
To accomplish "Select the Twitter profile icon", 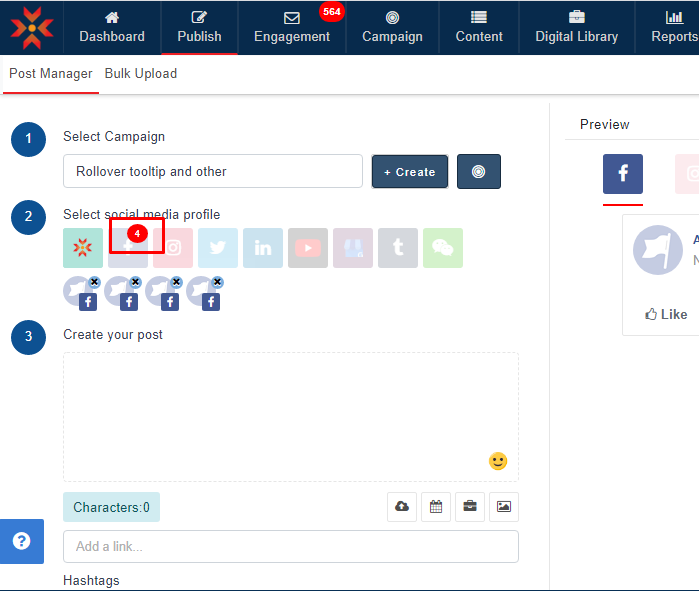I will click(x=218, y=248).
